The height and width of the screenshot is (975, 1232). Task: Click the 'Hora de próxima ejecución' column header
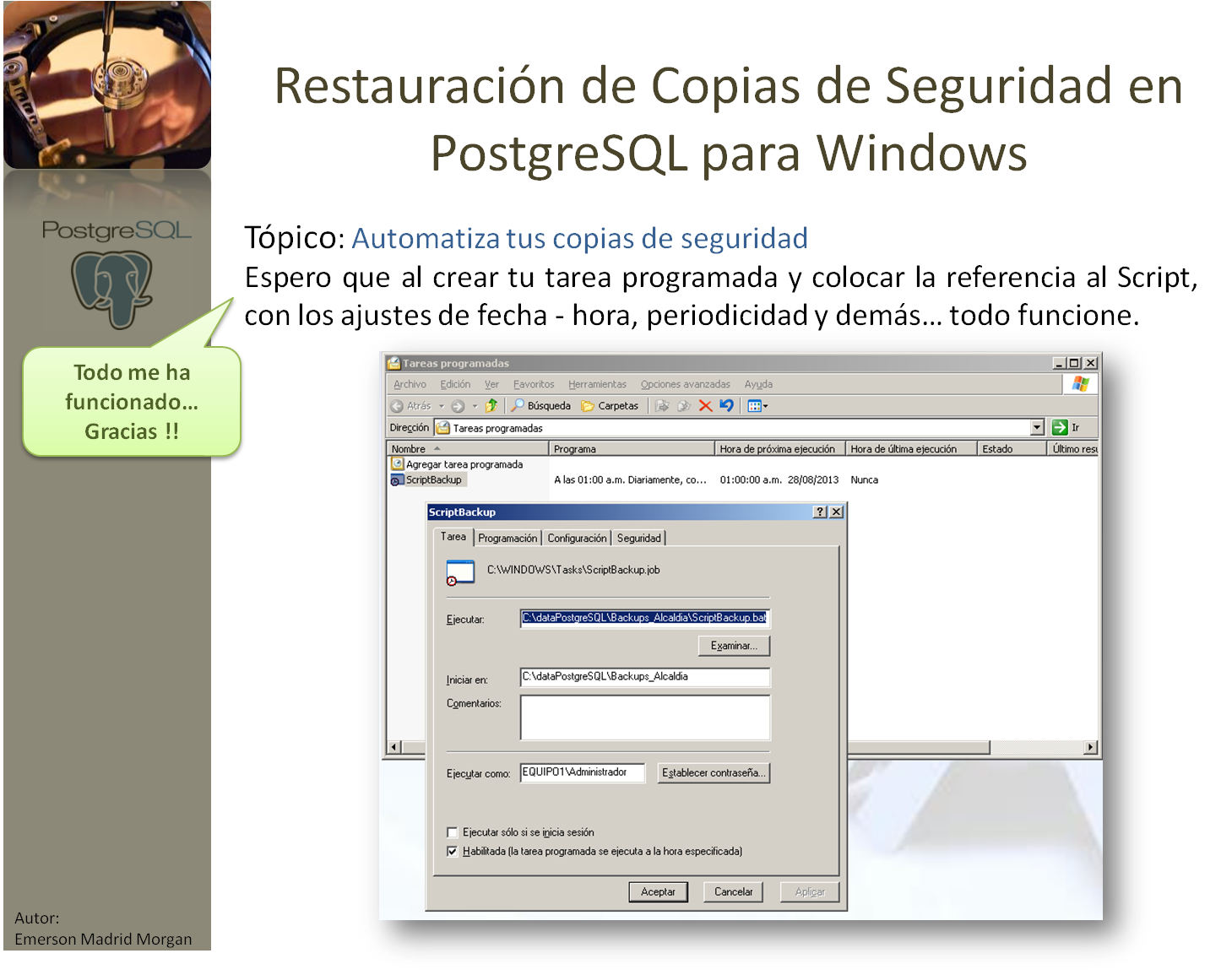pyautogui.click(x=780, y=449)
